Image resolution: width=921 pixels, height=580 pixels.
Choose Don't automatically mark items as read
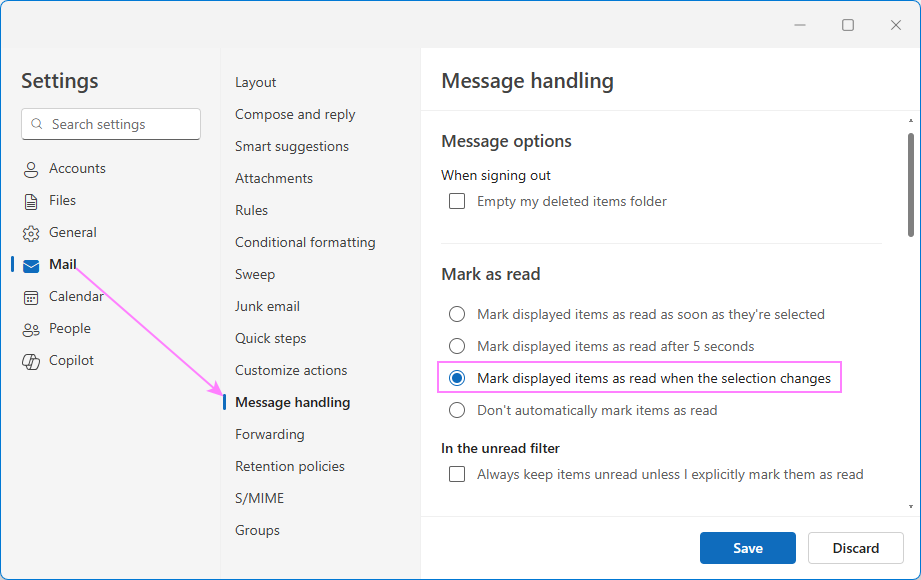pos(457,410)
